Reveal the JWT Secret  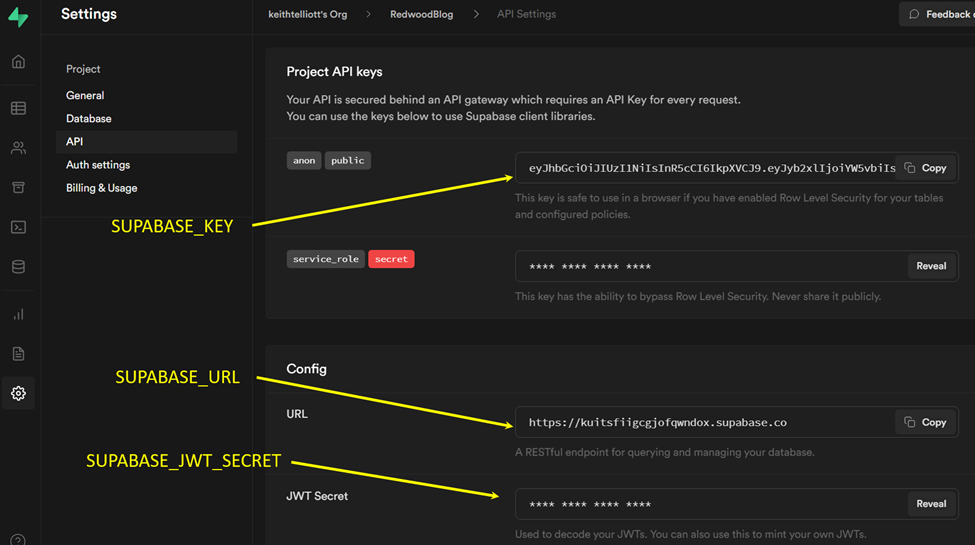(931, 504)
